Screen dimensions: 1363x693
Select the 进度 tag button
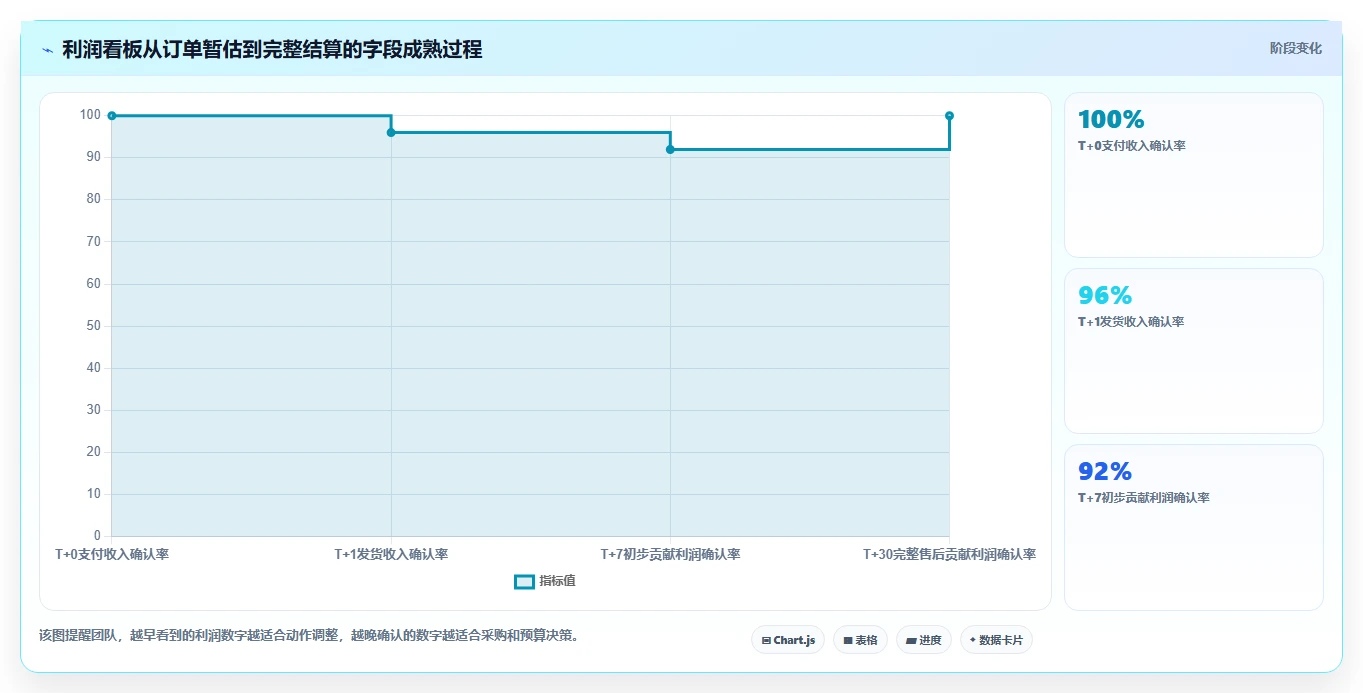pyautogui.click(x=924, y=640)
